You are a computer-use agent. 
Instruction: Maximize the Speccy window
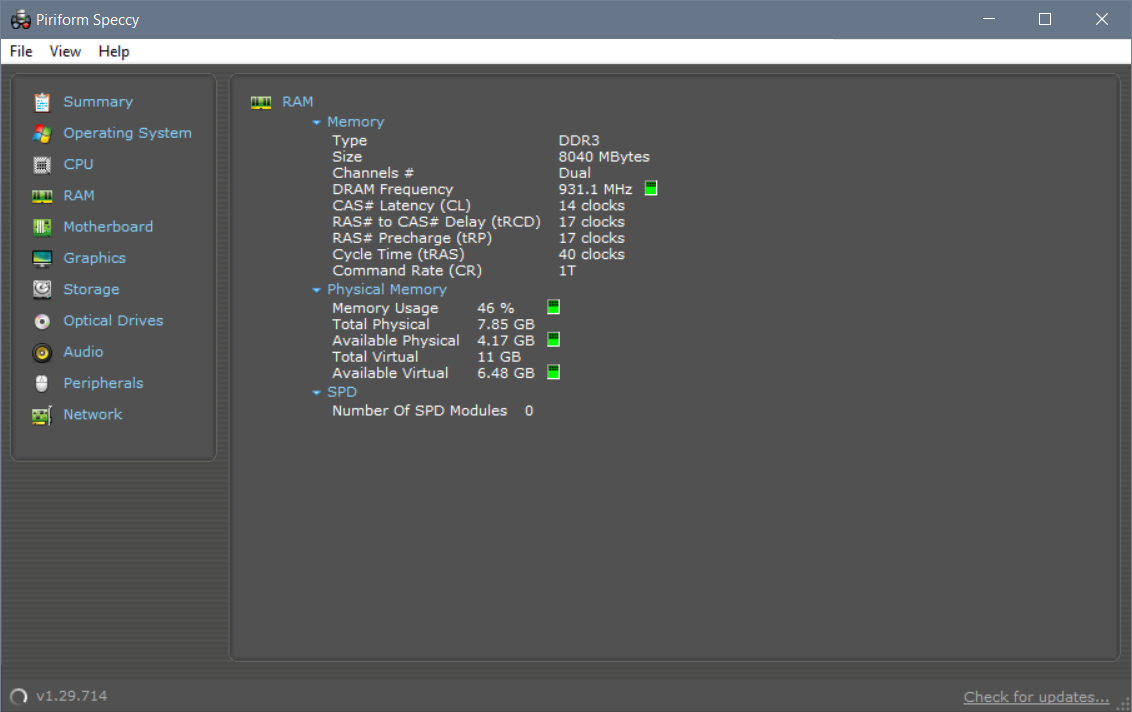[1045, 19]
